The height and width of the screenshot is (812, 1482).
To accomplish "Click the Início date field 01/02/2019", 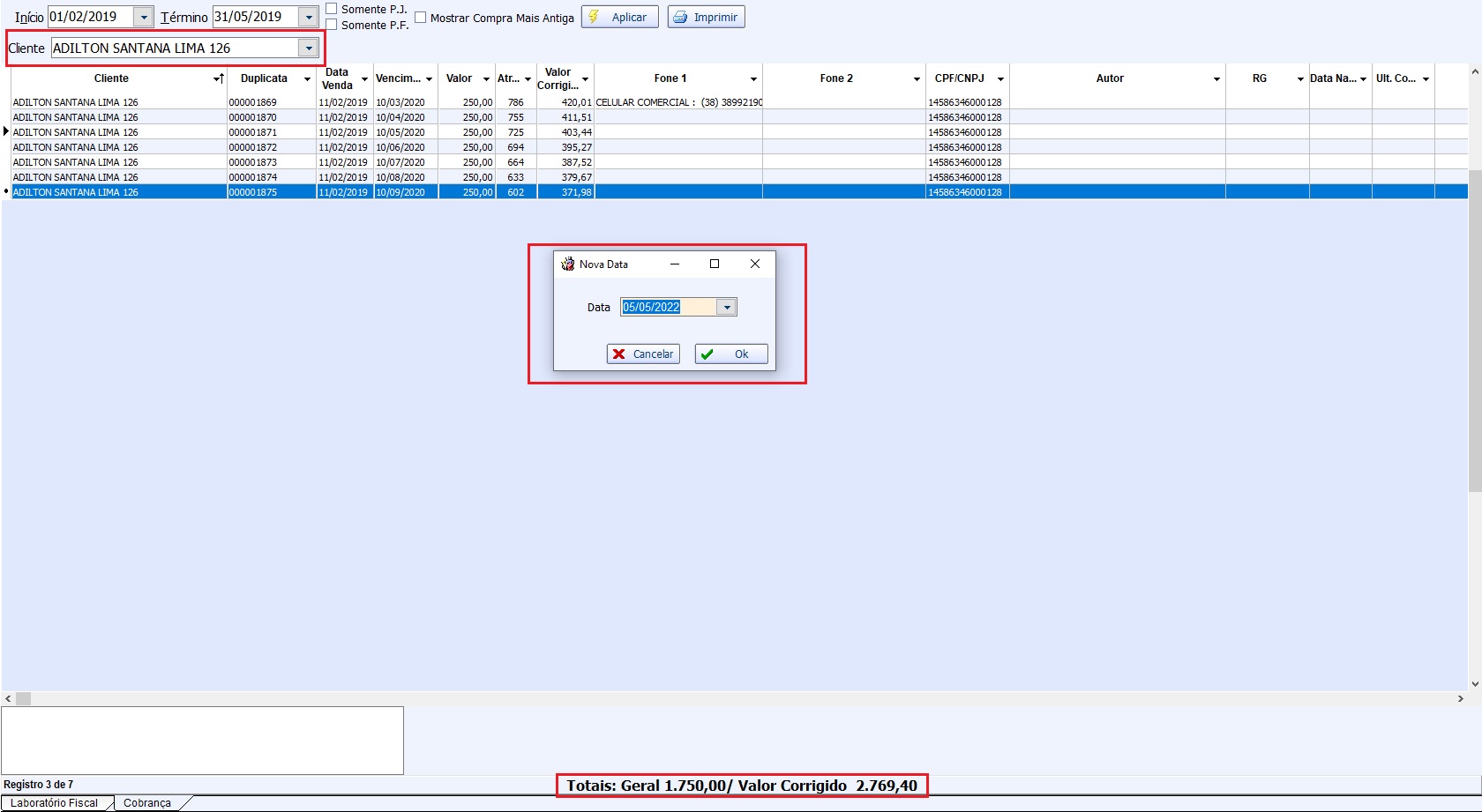I will 90,17.
